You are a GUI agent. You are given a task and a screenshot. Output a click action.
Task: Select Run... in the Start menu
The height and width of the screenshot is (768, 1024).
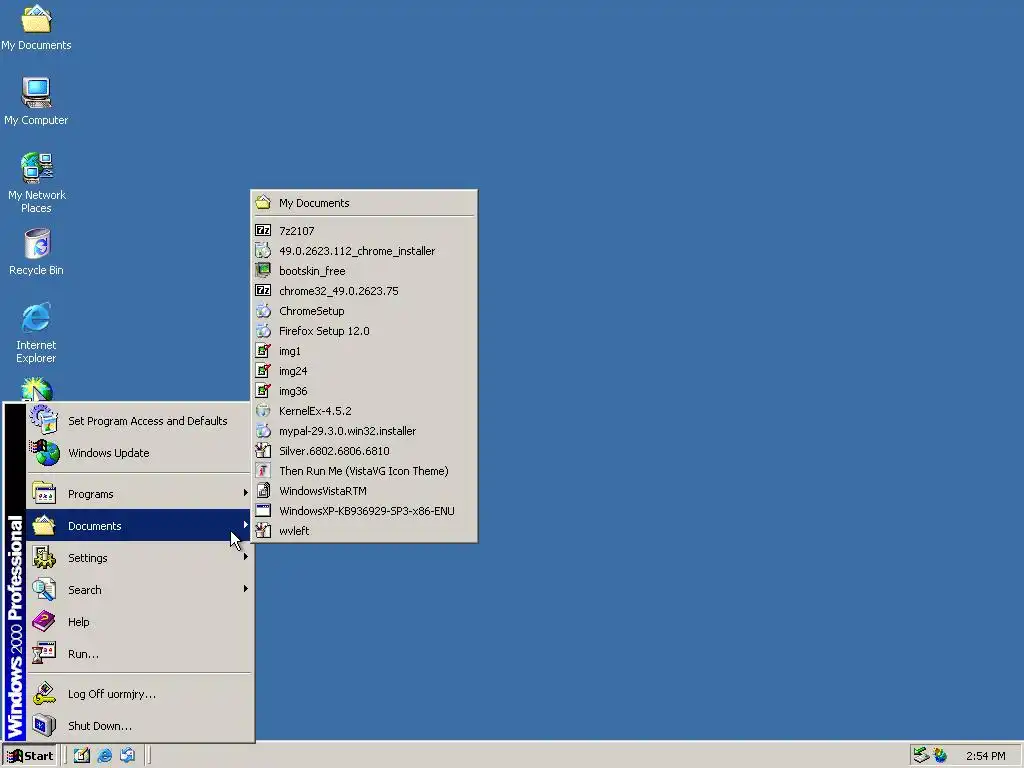(138, 654)
